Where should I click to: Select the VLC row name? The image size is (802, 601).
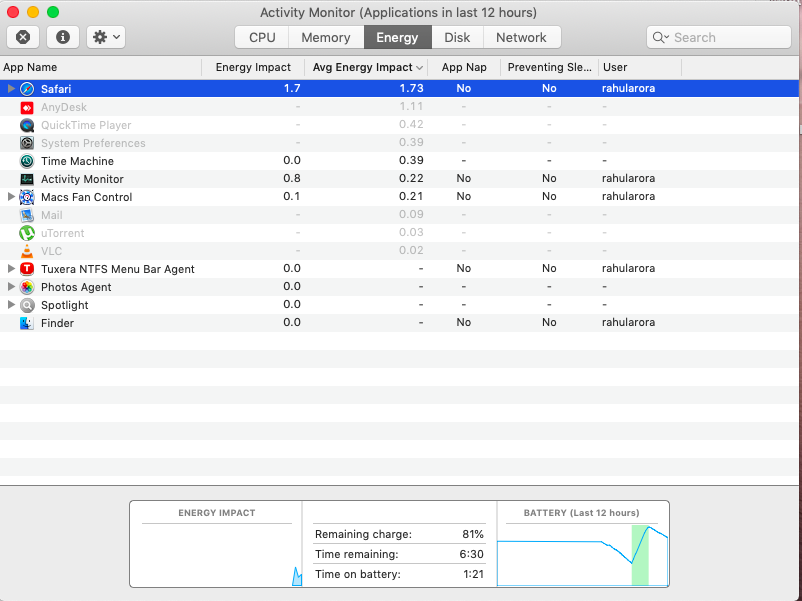point(51,251)
